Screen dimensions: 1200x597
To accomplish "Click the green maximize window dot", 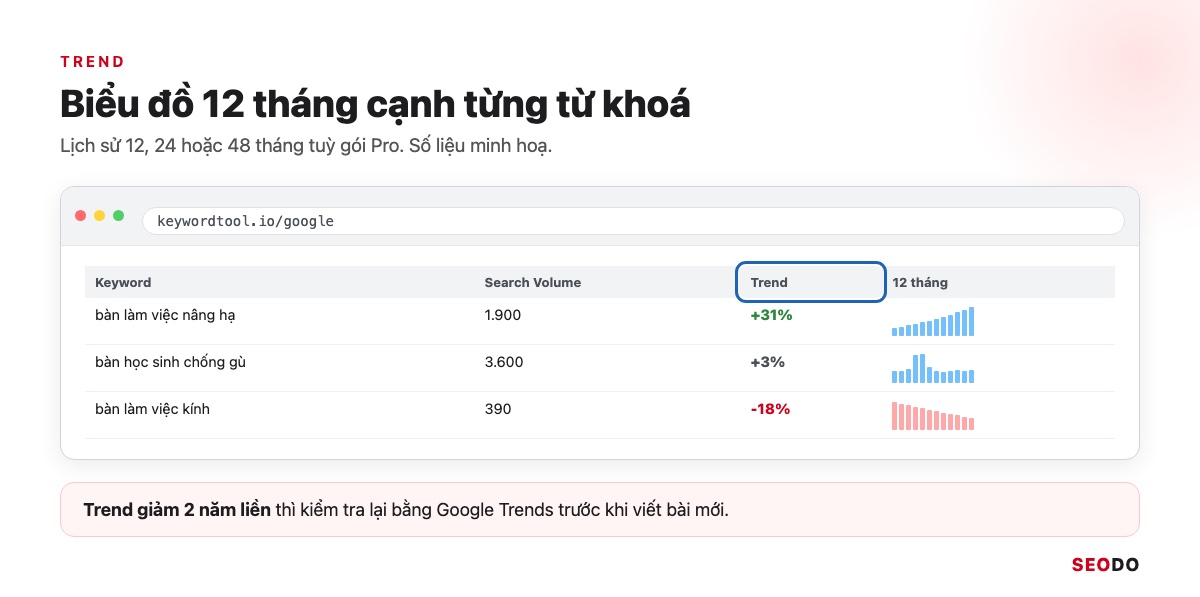I will click(119, 216).
